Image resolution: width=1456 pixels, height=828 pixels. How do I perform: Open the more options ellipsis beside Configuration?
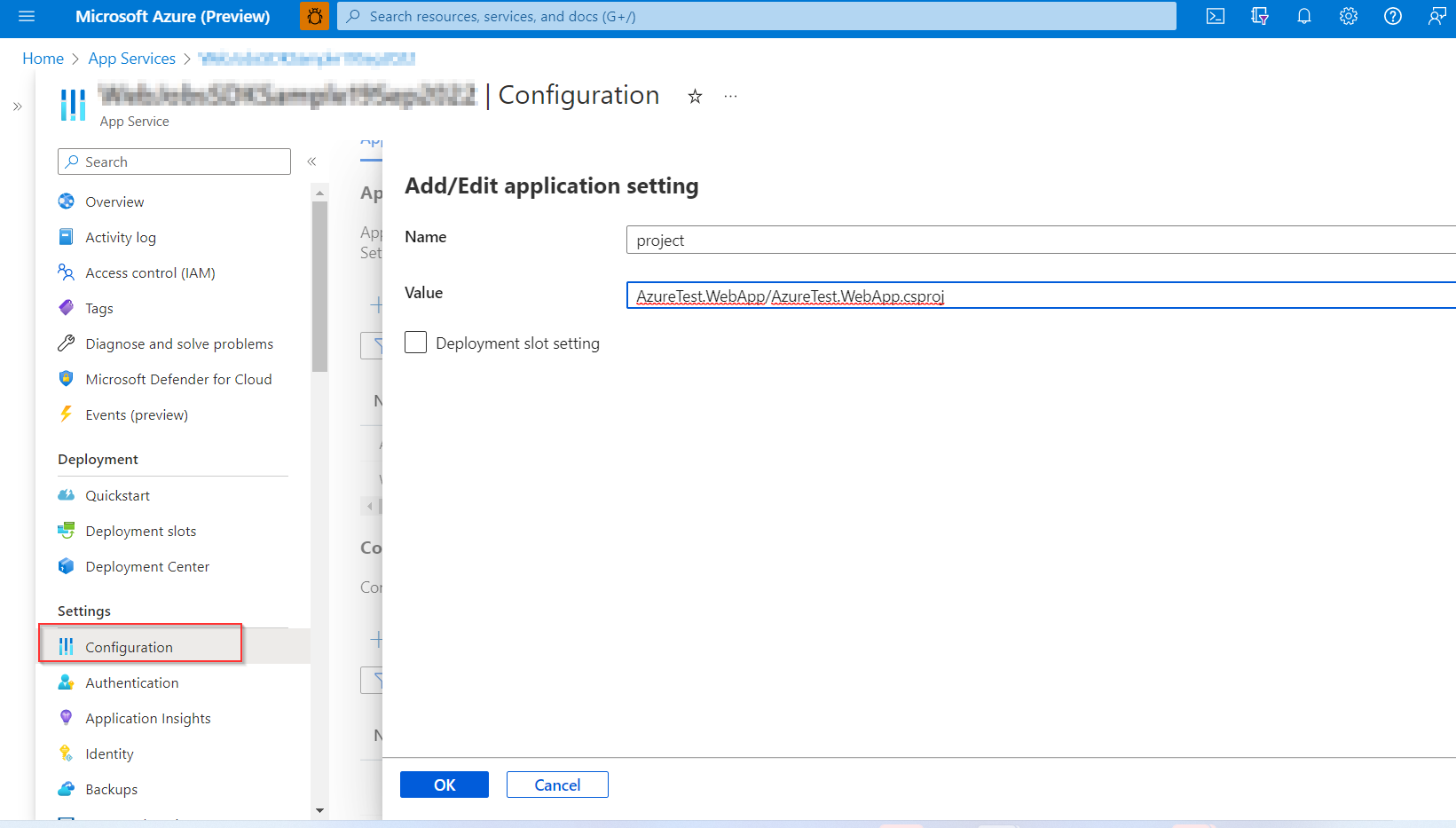pos(730,96)
